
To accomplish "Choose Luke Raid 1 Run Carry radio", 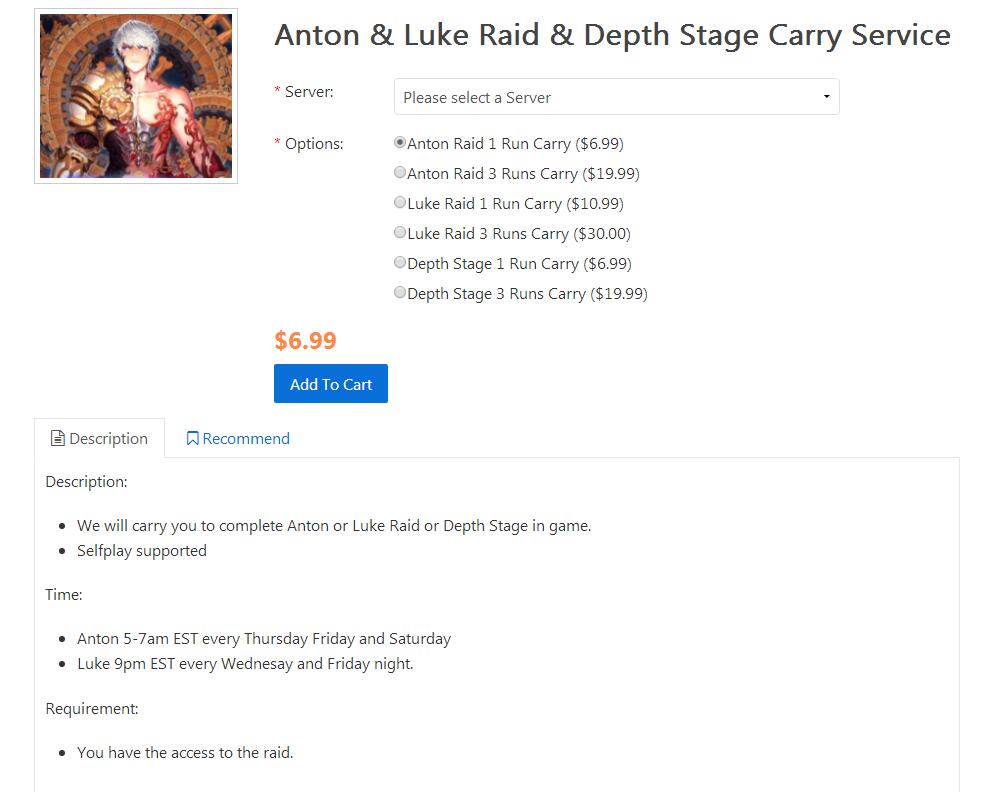I will [x=400, y=202].
